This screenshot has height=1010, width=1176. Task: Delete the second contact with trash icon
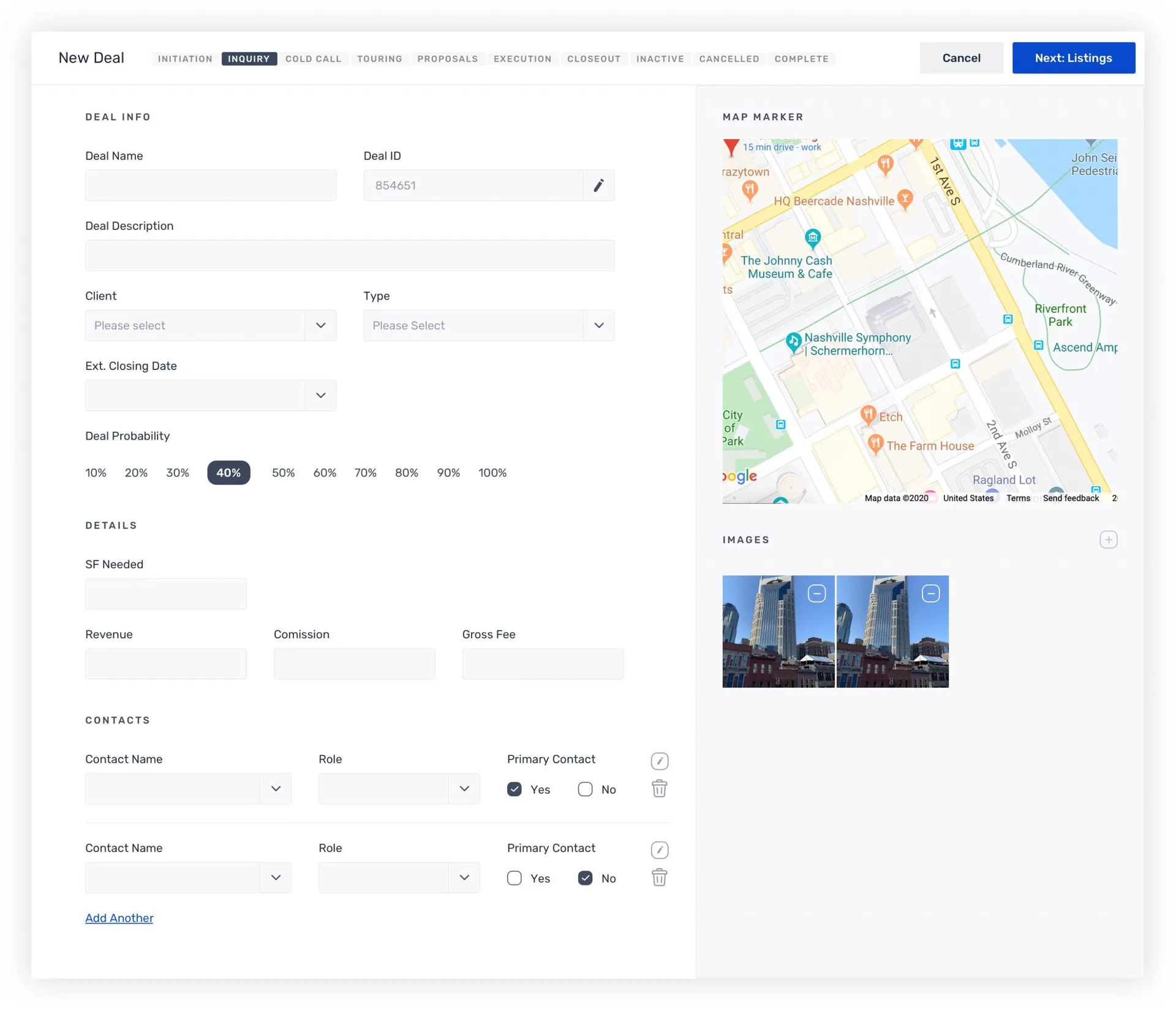(x=659, y=877)
